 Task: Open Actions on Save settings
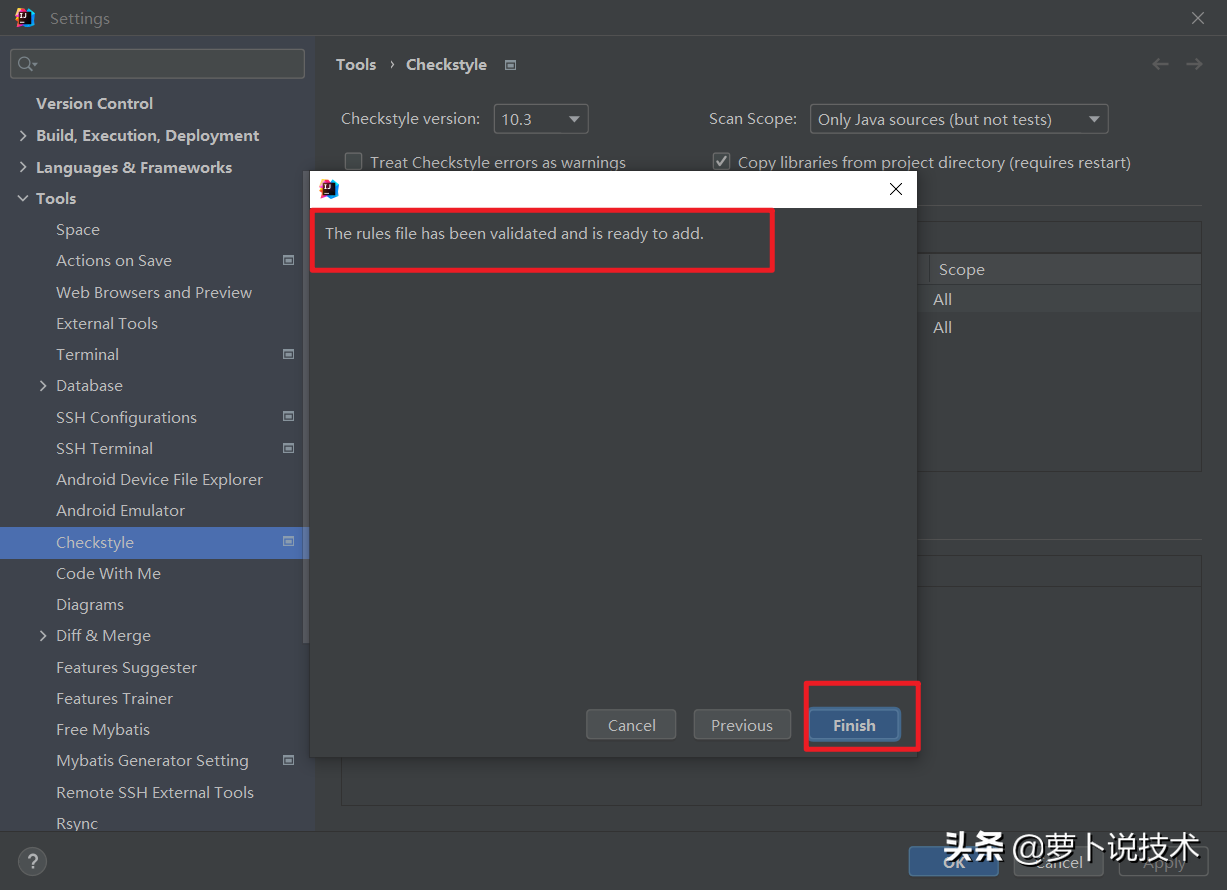coord(114,261)
